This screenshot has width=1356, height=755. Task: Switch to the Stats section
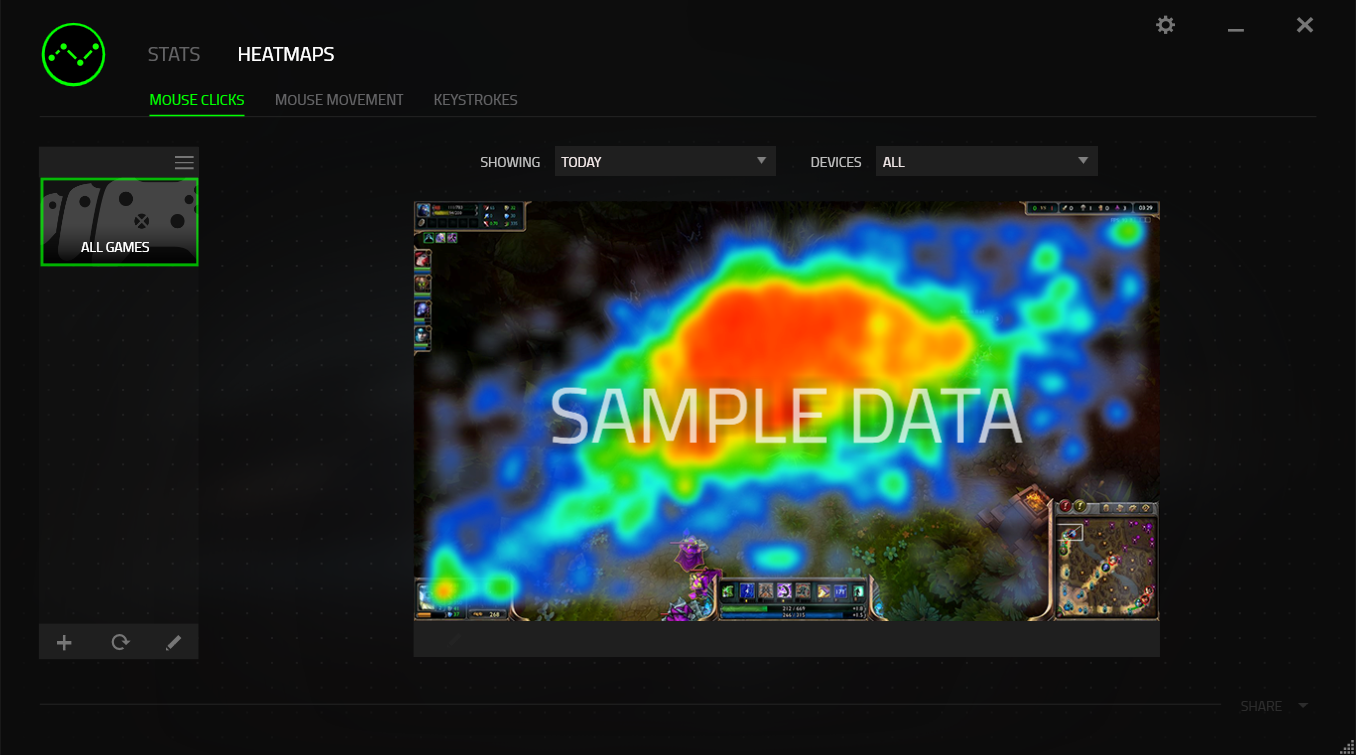174,55
